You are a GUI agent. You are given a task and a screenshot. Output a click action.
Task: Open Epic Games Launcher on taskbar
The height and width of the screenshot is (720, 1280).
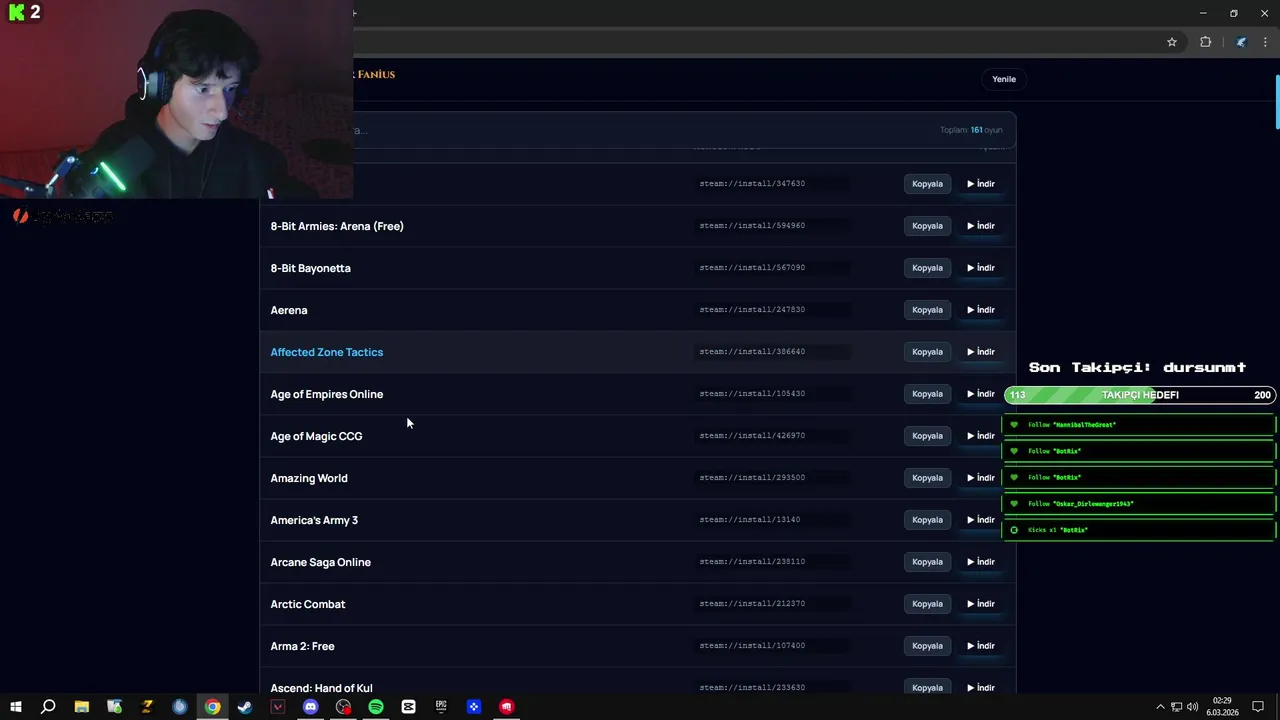point(441,707)
